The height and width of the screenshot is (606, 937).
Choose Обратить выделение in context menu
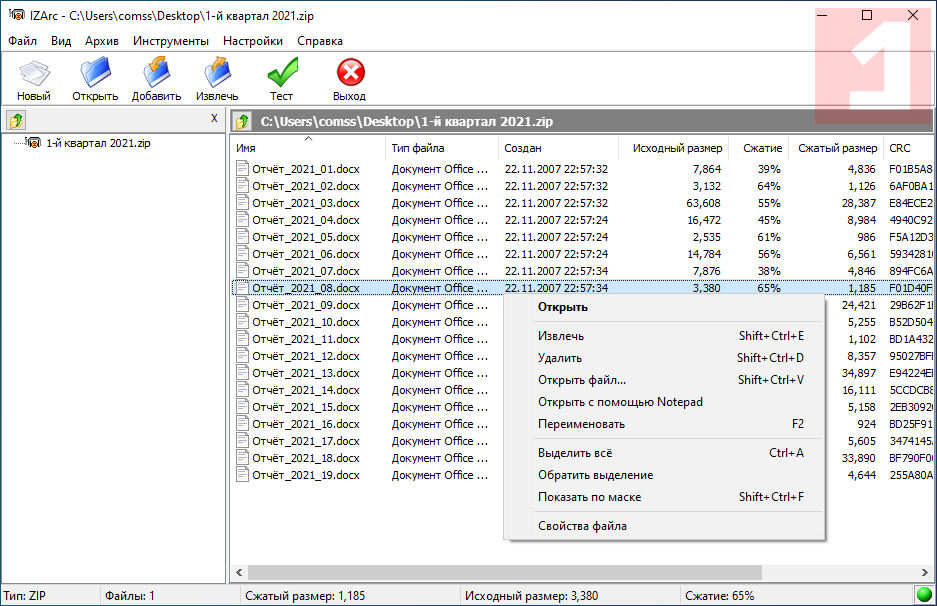click(x=664, y=475)
